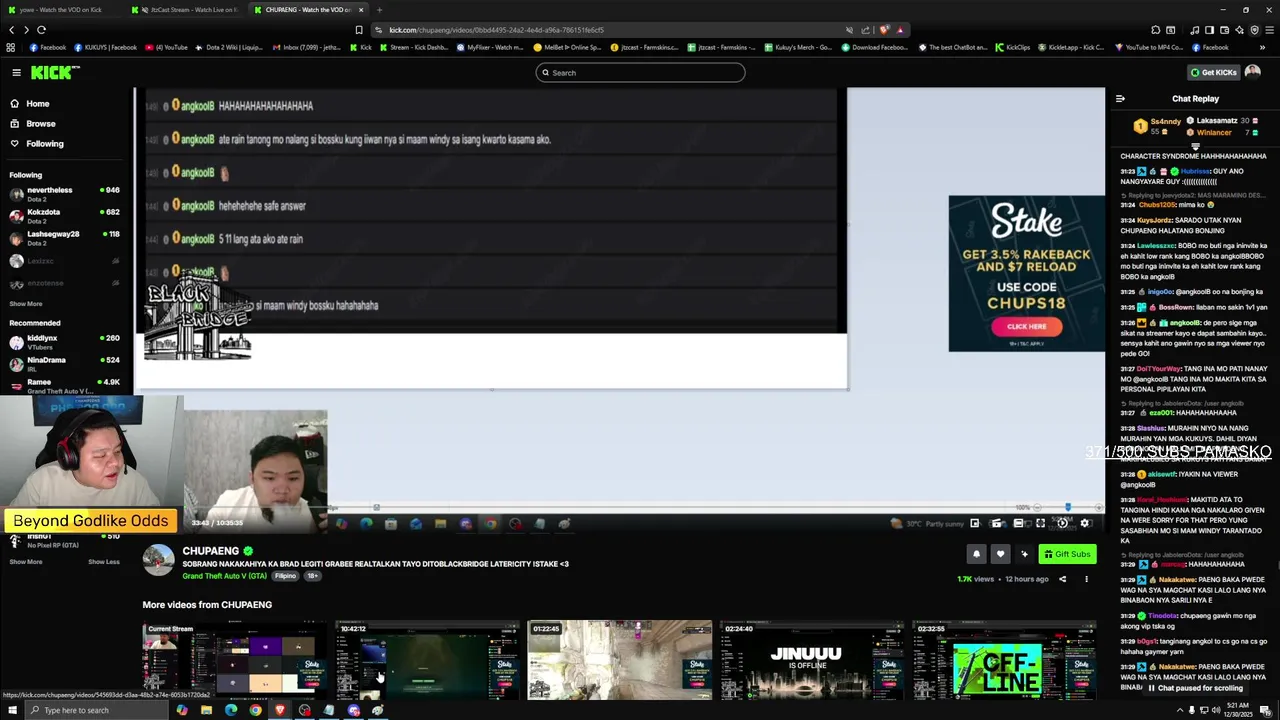
Task: Click the 18+ tag
Action: (x=312, y=576)
